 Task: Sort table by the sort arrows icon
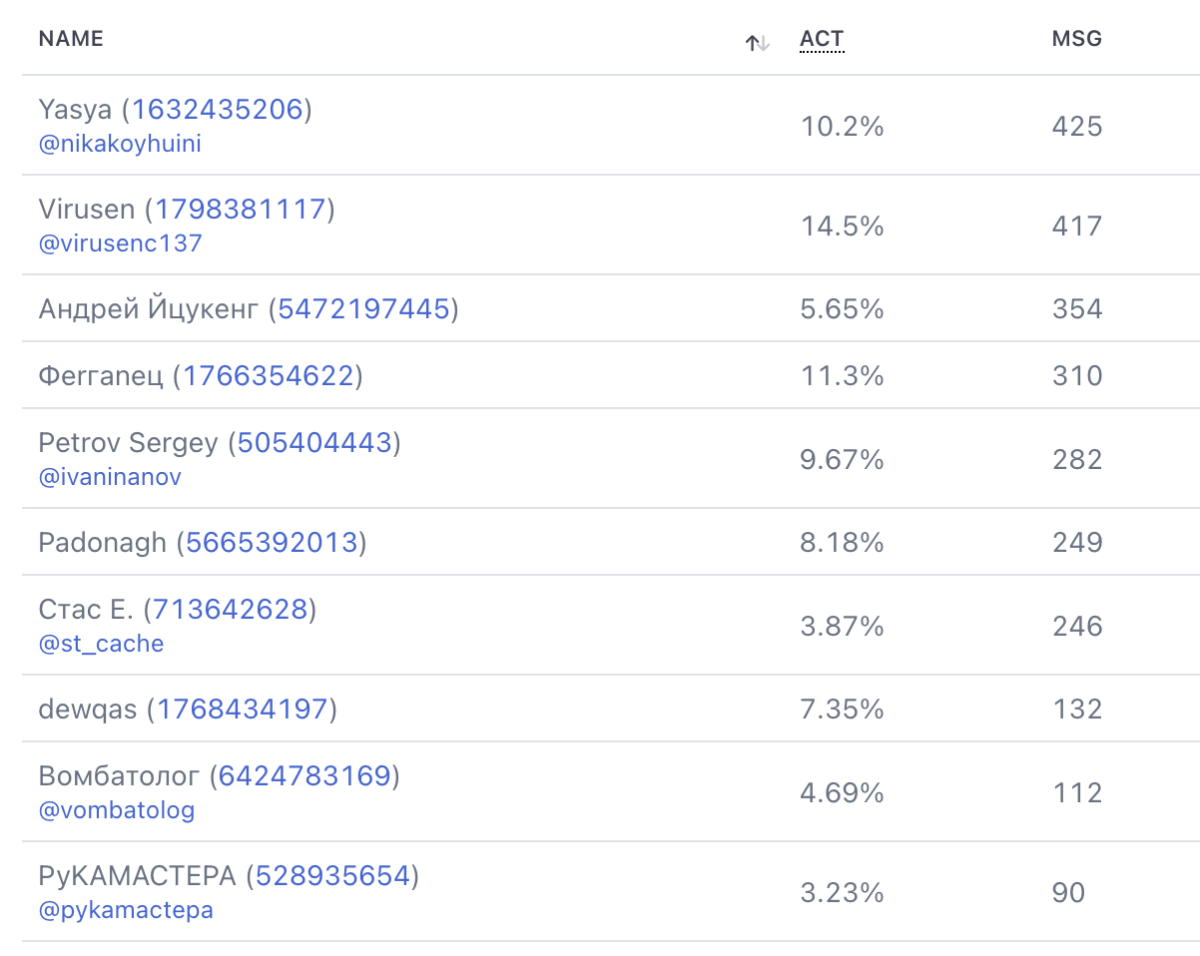[757, 43]
